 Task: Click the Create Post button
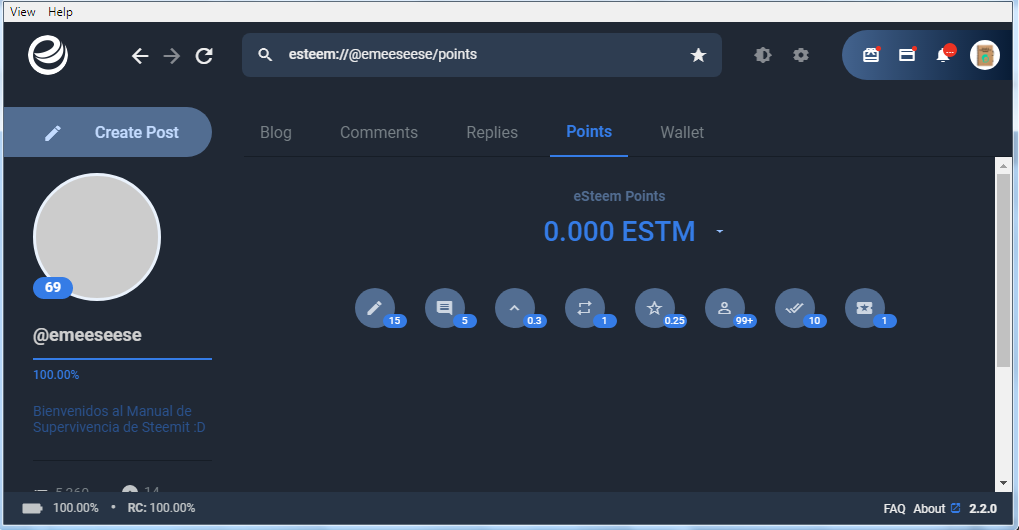coord(108,132)
